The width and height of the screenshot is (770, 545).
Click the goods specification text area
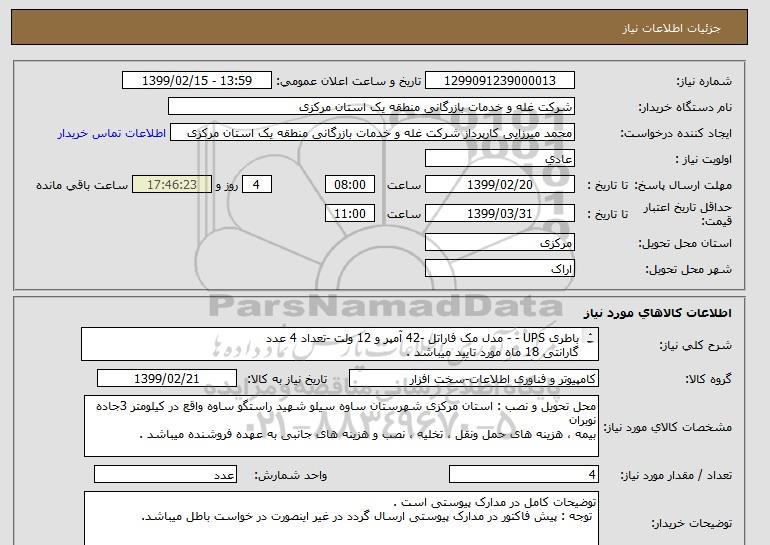coord(341,426)
